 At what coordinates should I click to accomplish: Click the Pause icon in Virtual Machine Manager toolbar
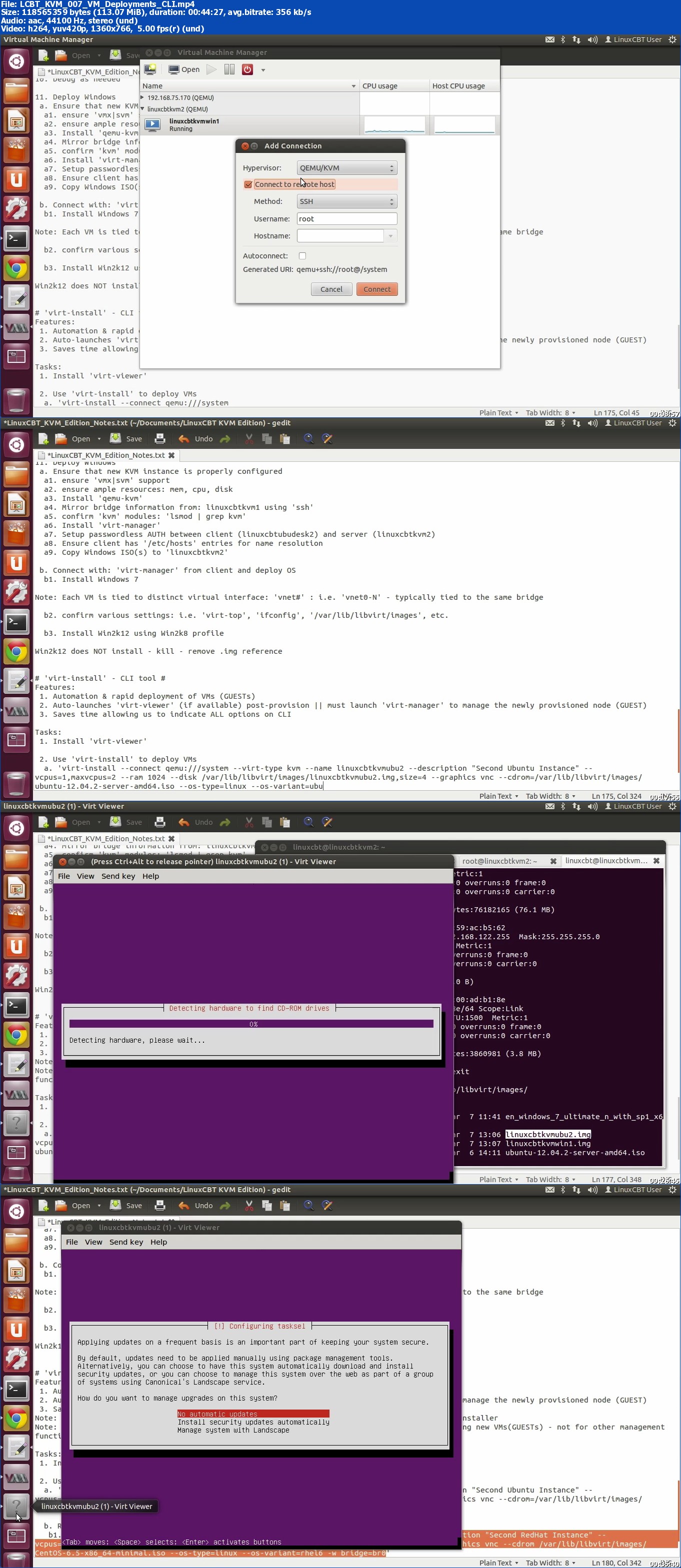click(x=229, y=69)
